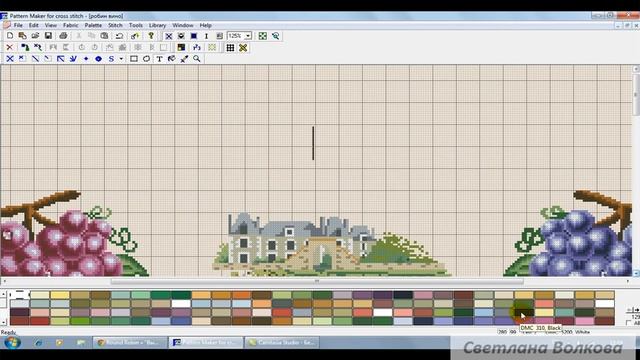Click the yellow cross stitch icon after grid icon
The height and width of the screenshot is (360, 640).
click(243, 47)
